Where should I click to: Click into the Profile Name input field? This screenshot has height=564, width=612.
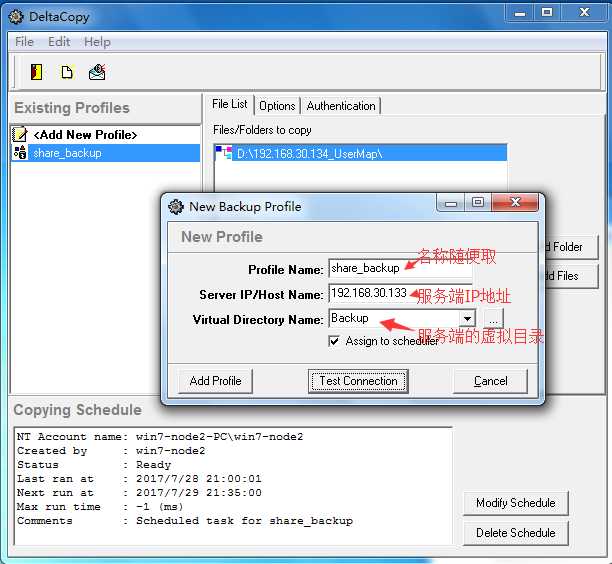pyautogui.click(x=400, y=269)
